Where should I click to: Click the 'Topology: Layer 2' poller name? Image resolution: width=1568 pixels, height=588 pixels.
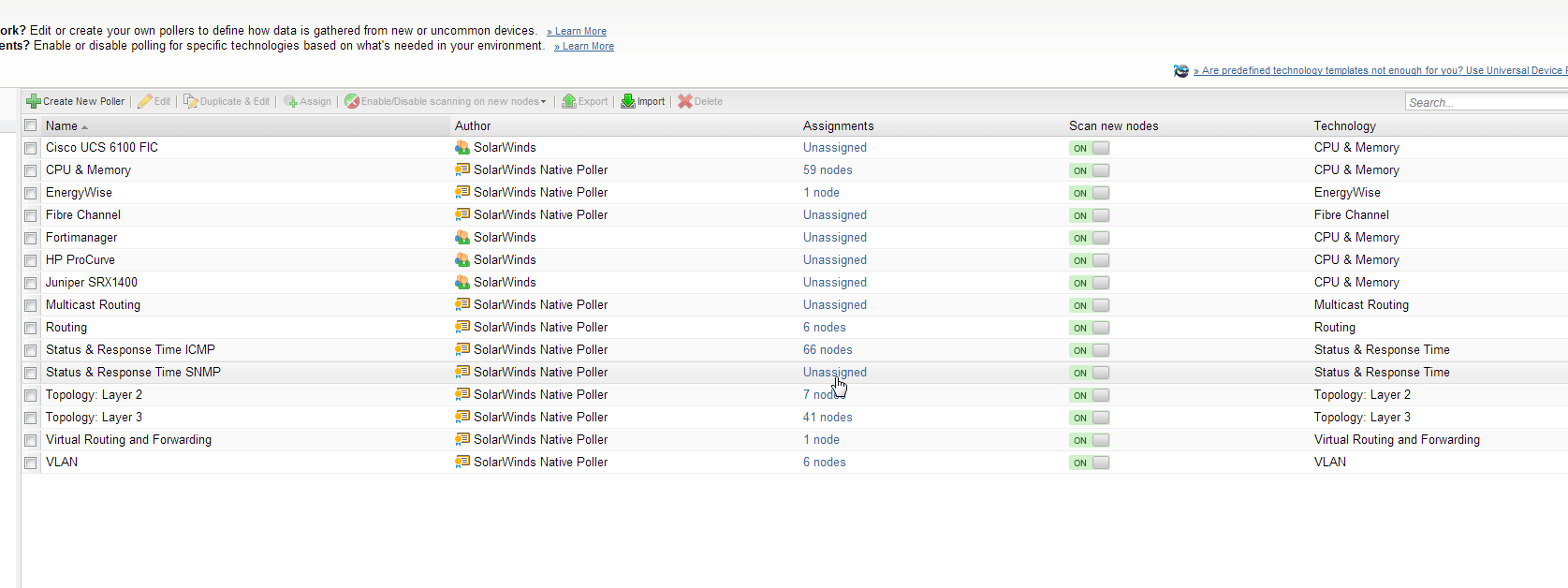94,394
